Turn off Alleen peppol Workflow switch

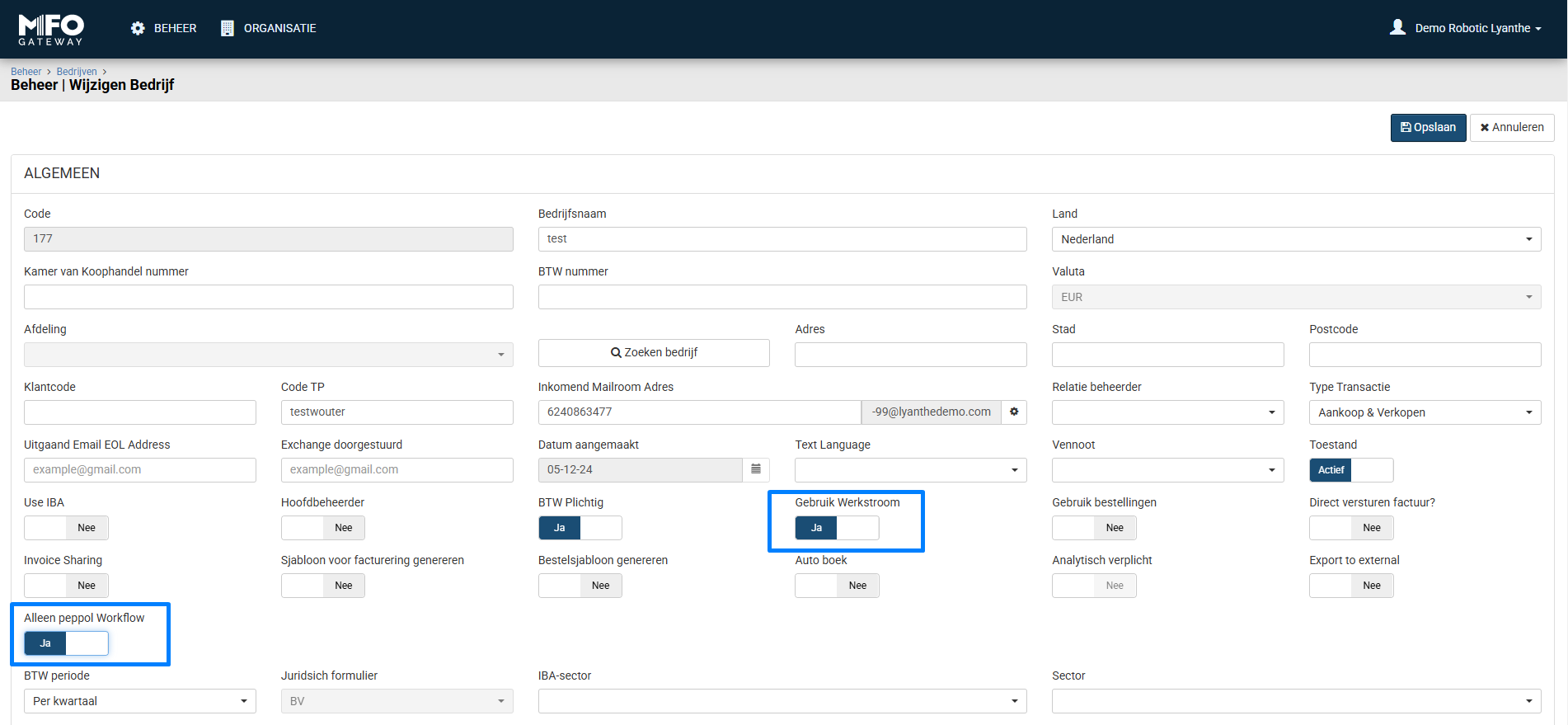tap(66, 643)
